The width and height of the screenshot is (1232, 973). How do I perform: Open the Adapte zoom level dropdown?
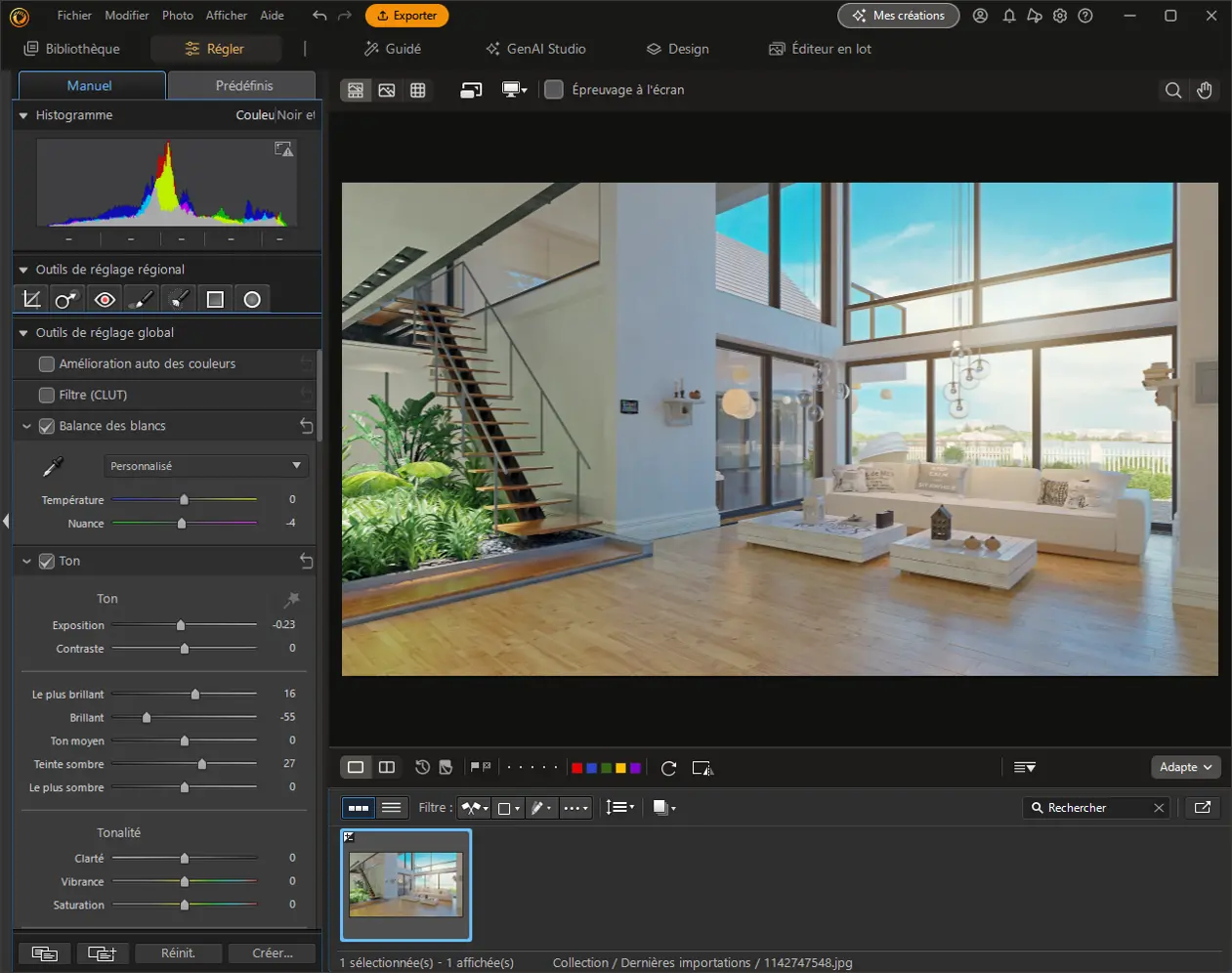click(1185, 767)
